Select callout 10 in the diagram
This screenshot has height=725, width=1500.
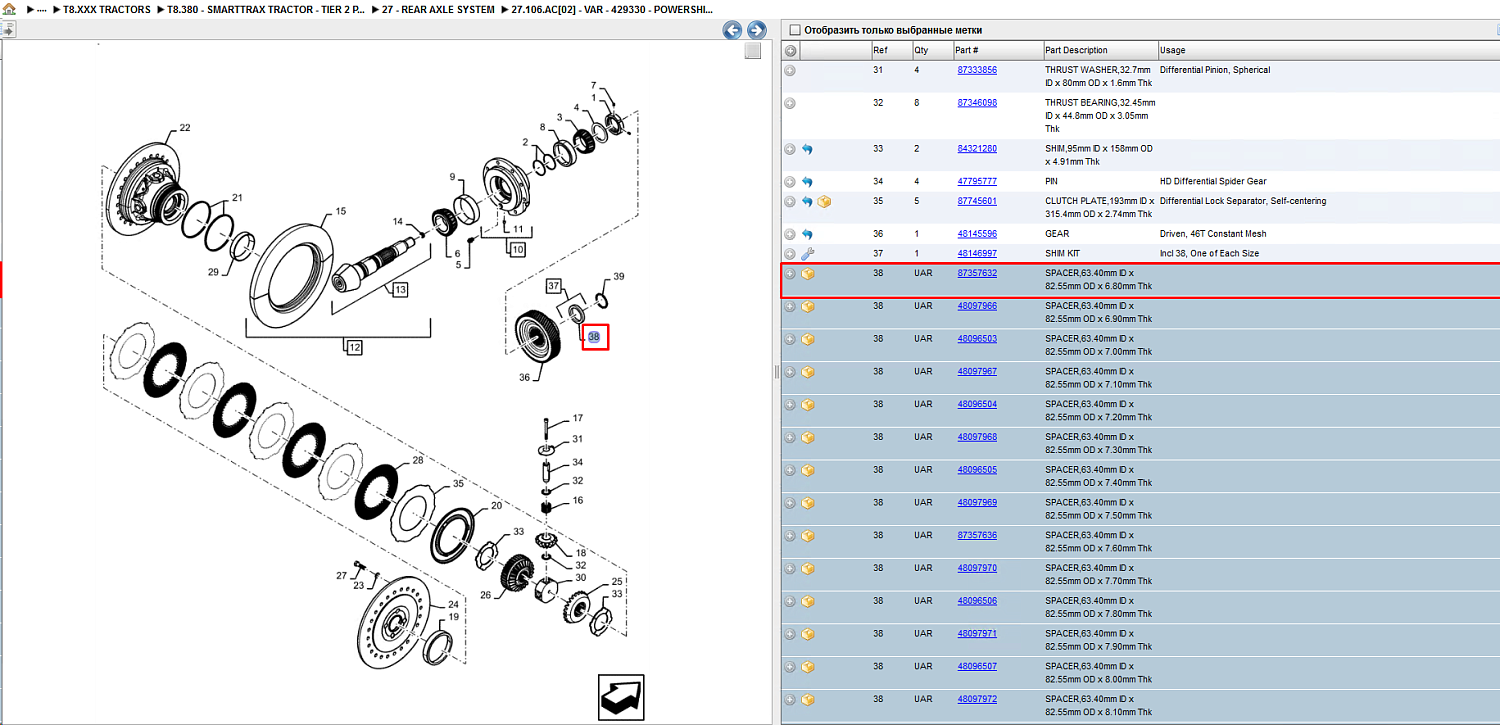point(516,248)
